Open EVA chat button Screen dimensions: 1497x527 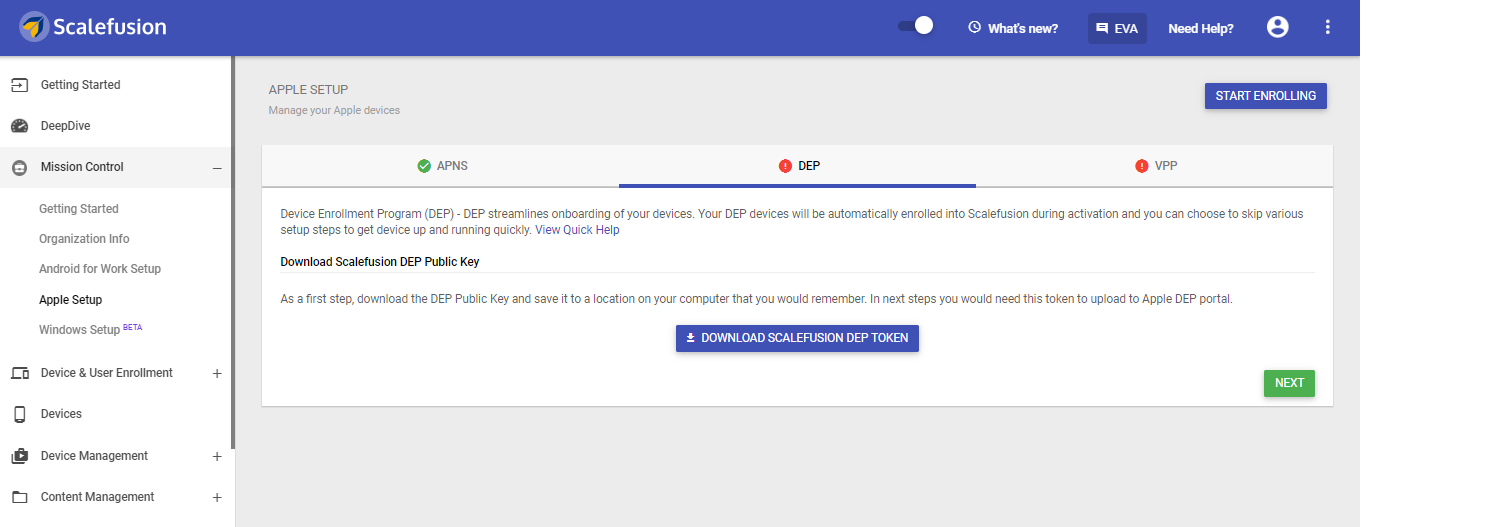1117,28
